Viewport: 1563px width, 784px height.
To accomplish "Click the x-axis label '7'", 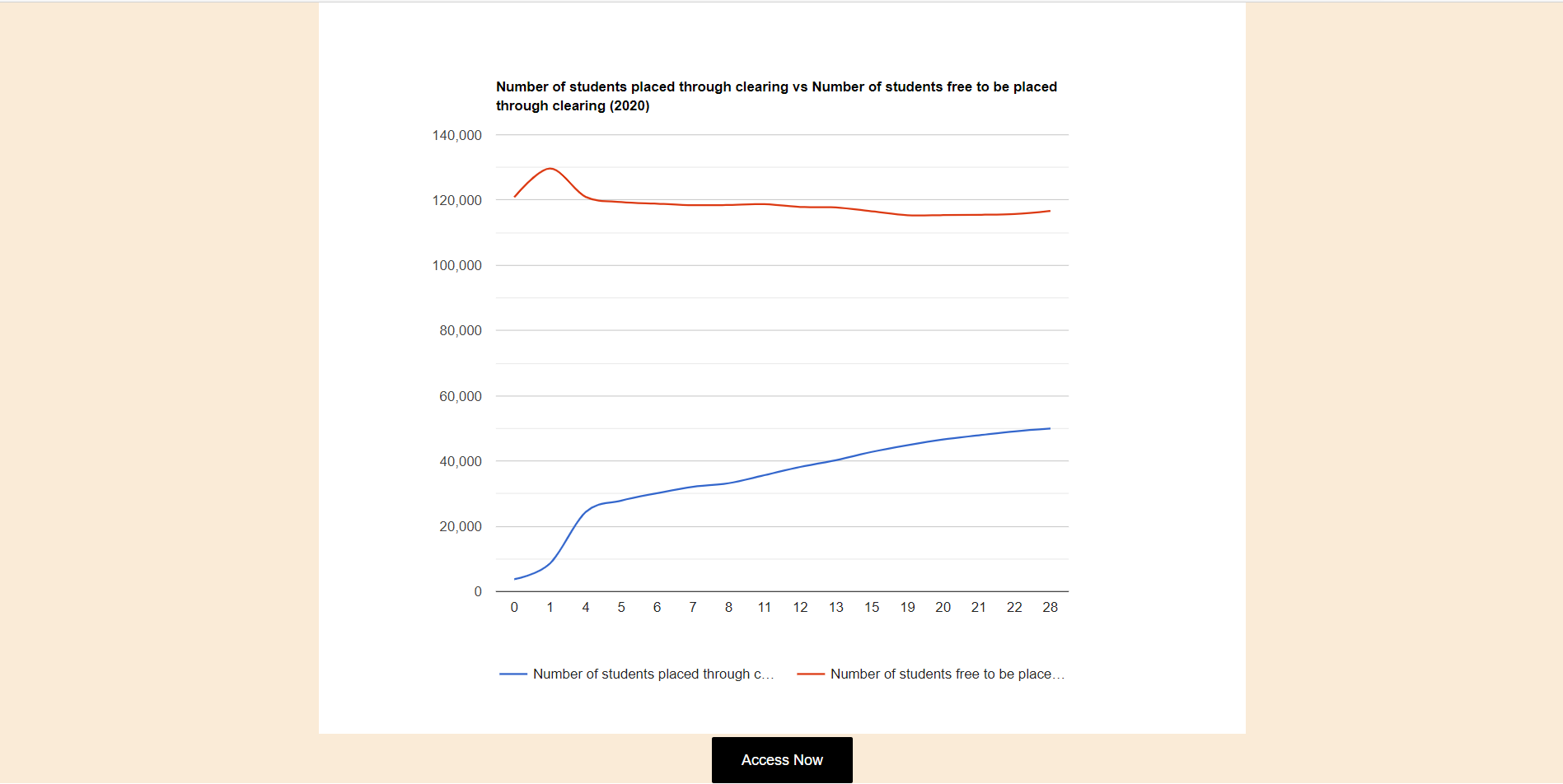I will pos(693,607).
